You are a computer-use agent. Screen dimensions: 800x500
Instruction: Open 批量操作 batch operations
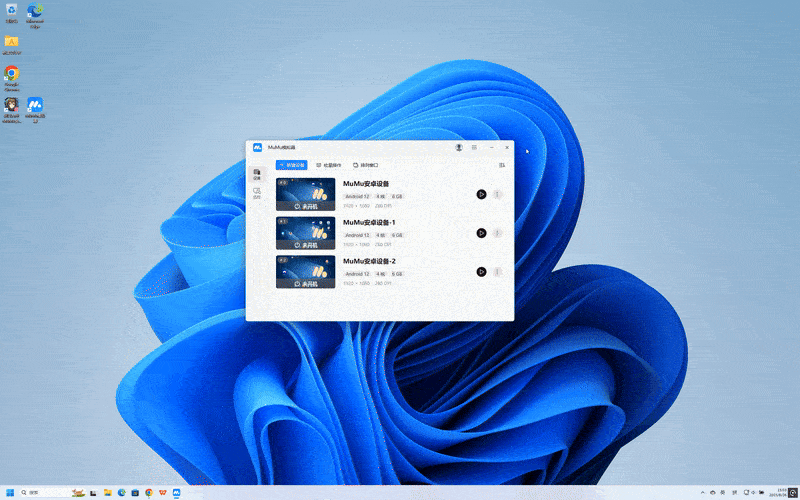(x=329, y=165)
